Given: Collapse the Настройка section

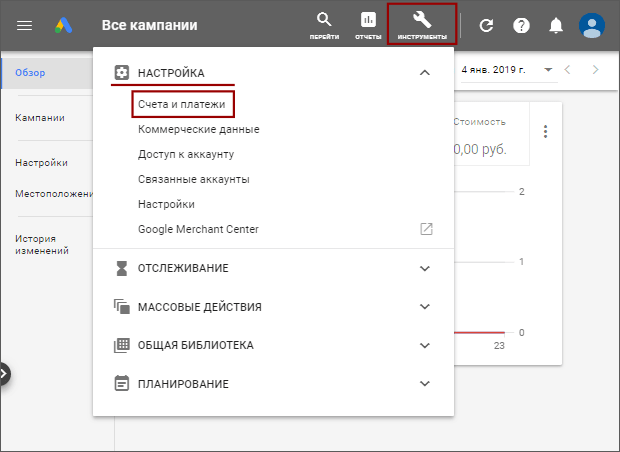Looking at the screenshot, I should 425,73.
